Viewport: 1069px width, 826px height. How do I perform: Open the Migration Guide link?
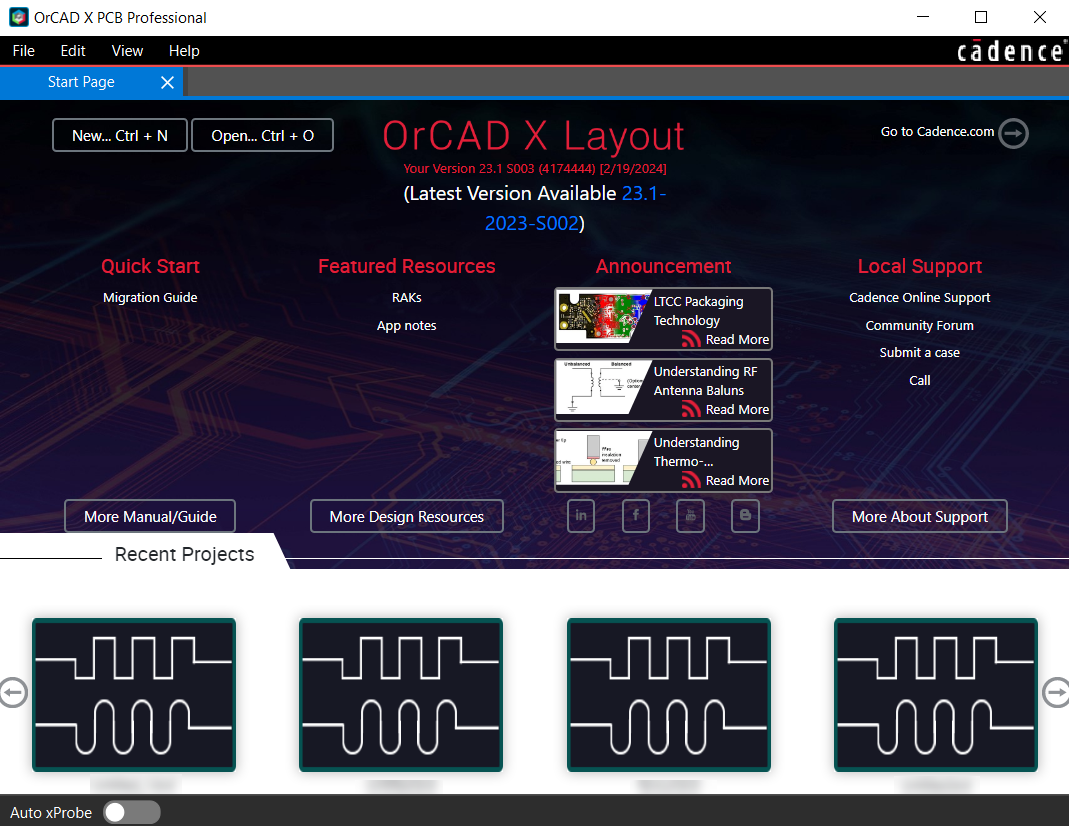pyautogui.click(x=150, y=297)
